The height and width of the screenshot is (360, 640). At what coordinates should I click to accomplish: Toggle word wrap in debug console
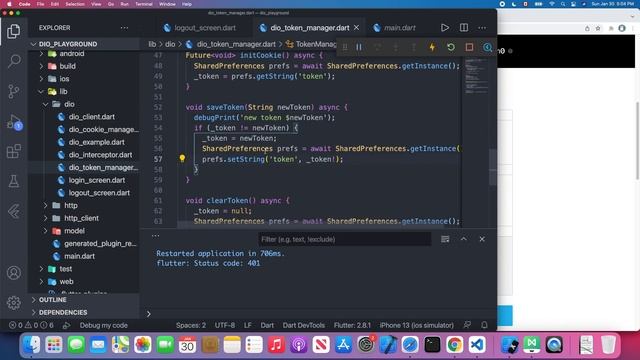point(445,239)
